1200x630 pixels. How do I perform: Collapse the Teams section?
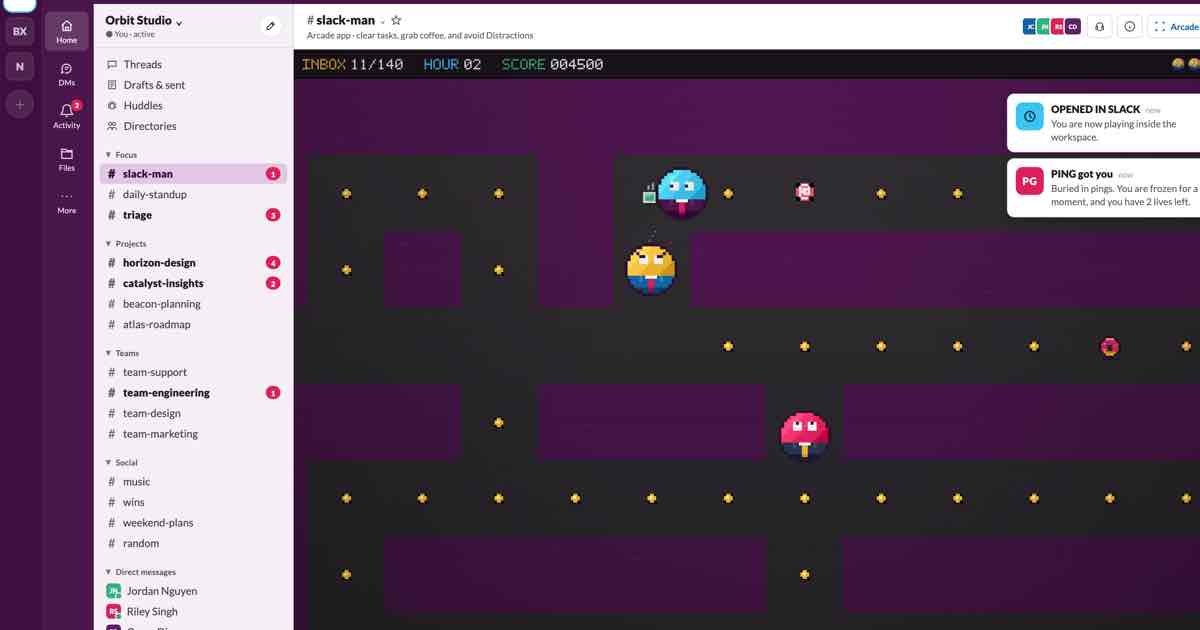pos(122,353)
